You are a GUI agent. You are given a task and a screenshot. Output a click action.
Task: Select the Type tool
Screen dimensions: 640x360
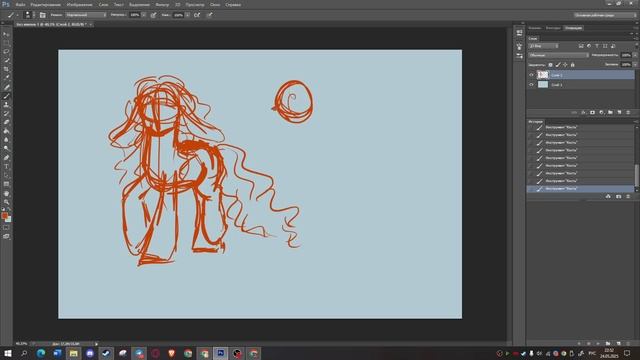[6, 167]
